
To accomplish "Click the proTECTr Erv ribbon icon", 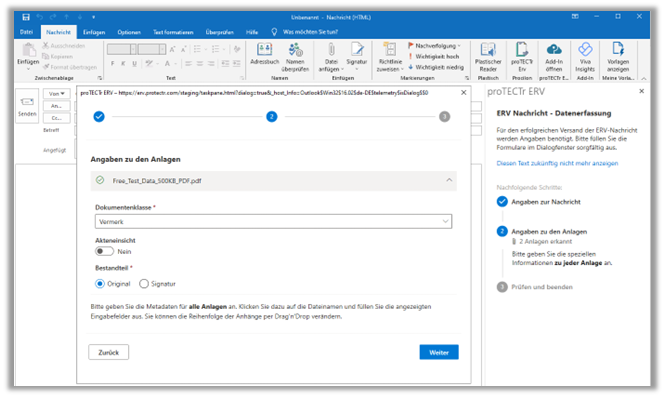I will 522,50.
